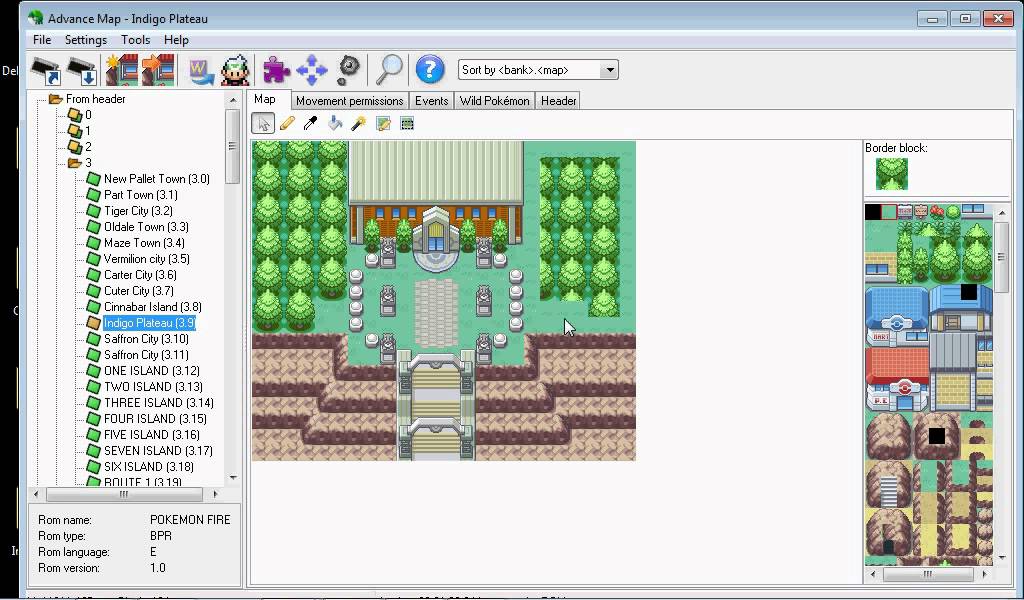The width and height of the screenshot is (1024, 600).
Task: Select Carter City (3.6) map
Action: click(140, 275)
